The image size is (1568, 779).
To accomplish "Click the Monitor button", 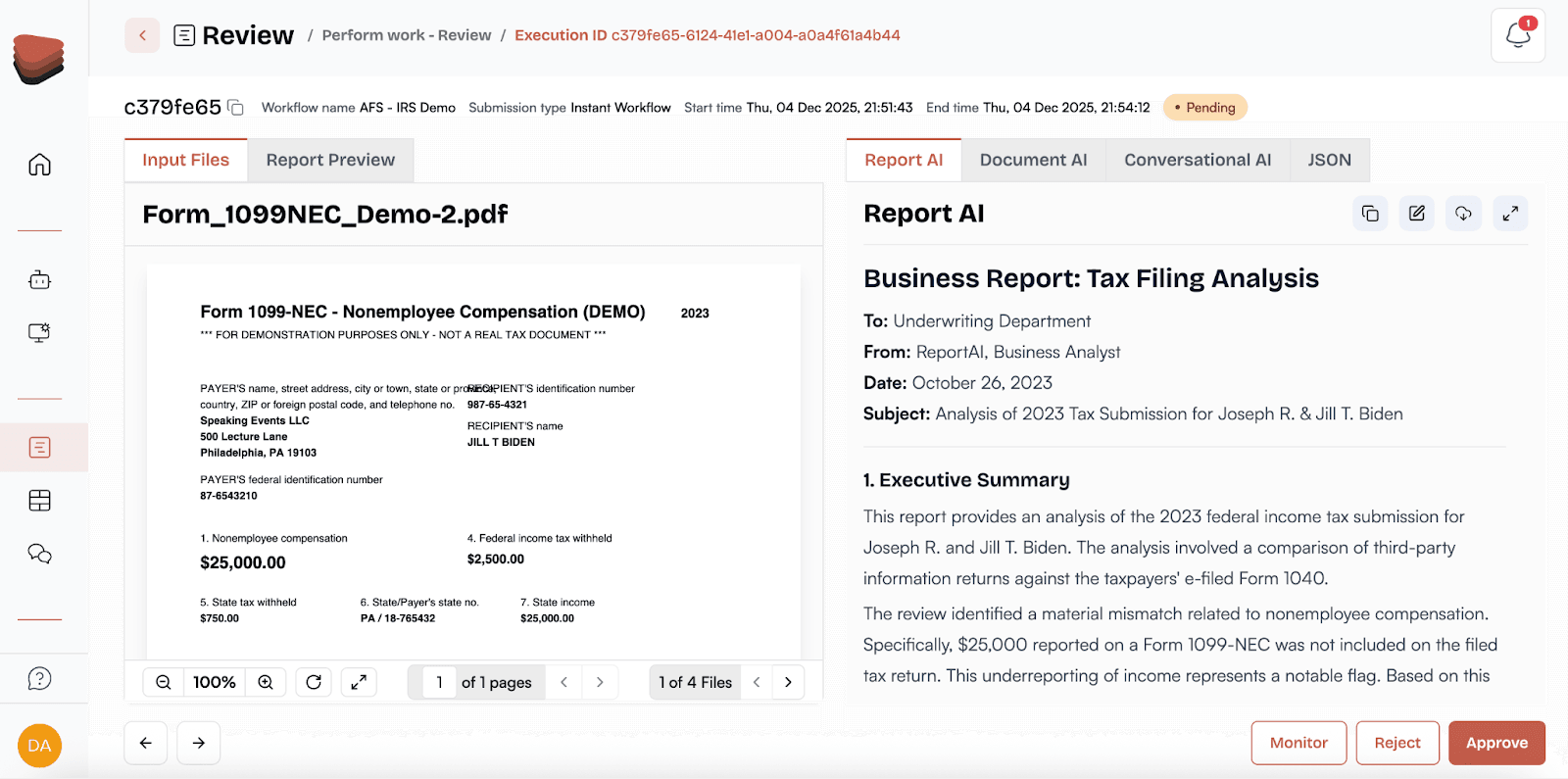I will pyautogui.click(x=1298, y=743).
